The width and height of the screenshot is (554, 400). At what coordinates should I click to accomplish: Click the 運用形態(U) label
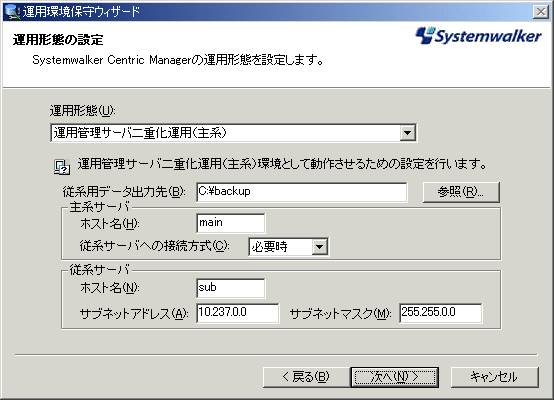coord(82,111)
